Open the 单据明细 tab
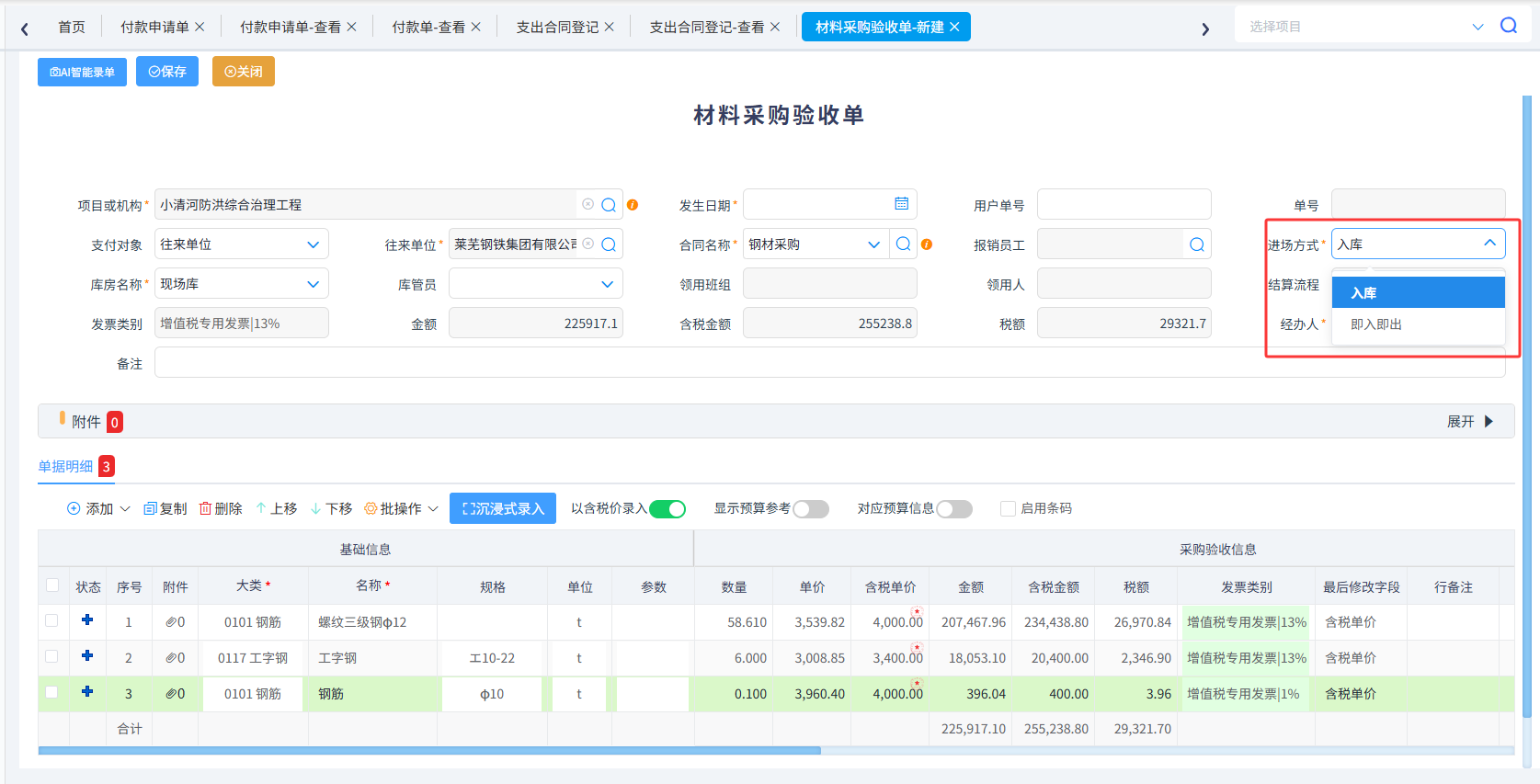 pos(66,466)
